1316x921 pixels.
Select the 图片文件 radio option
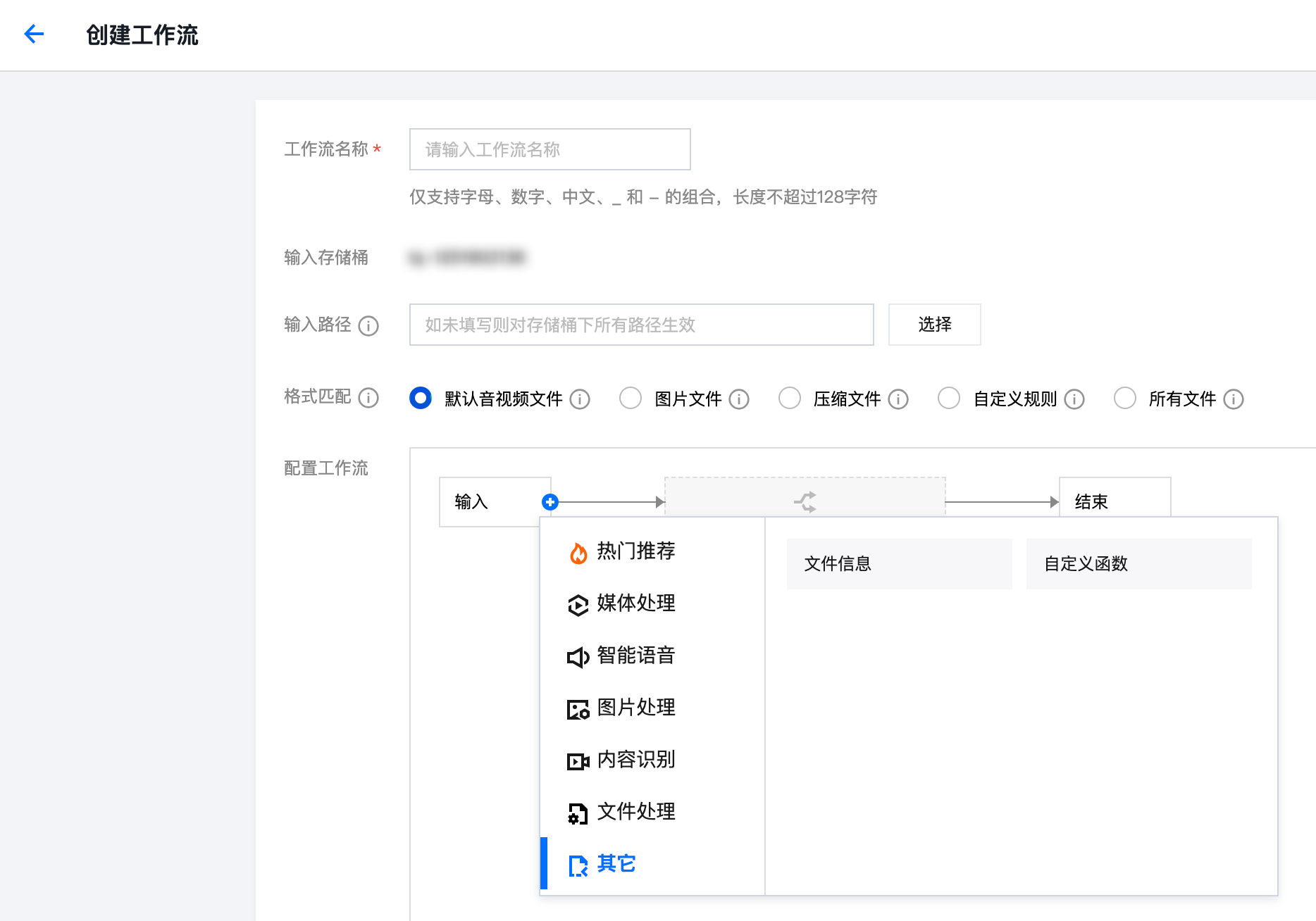[631, 398]
